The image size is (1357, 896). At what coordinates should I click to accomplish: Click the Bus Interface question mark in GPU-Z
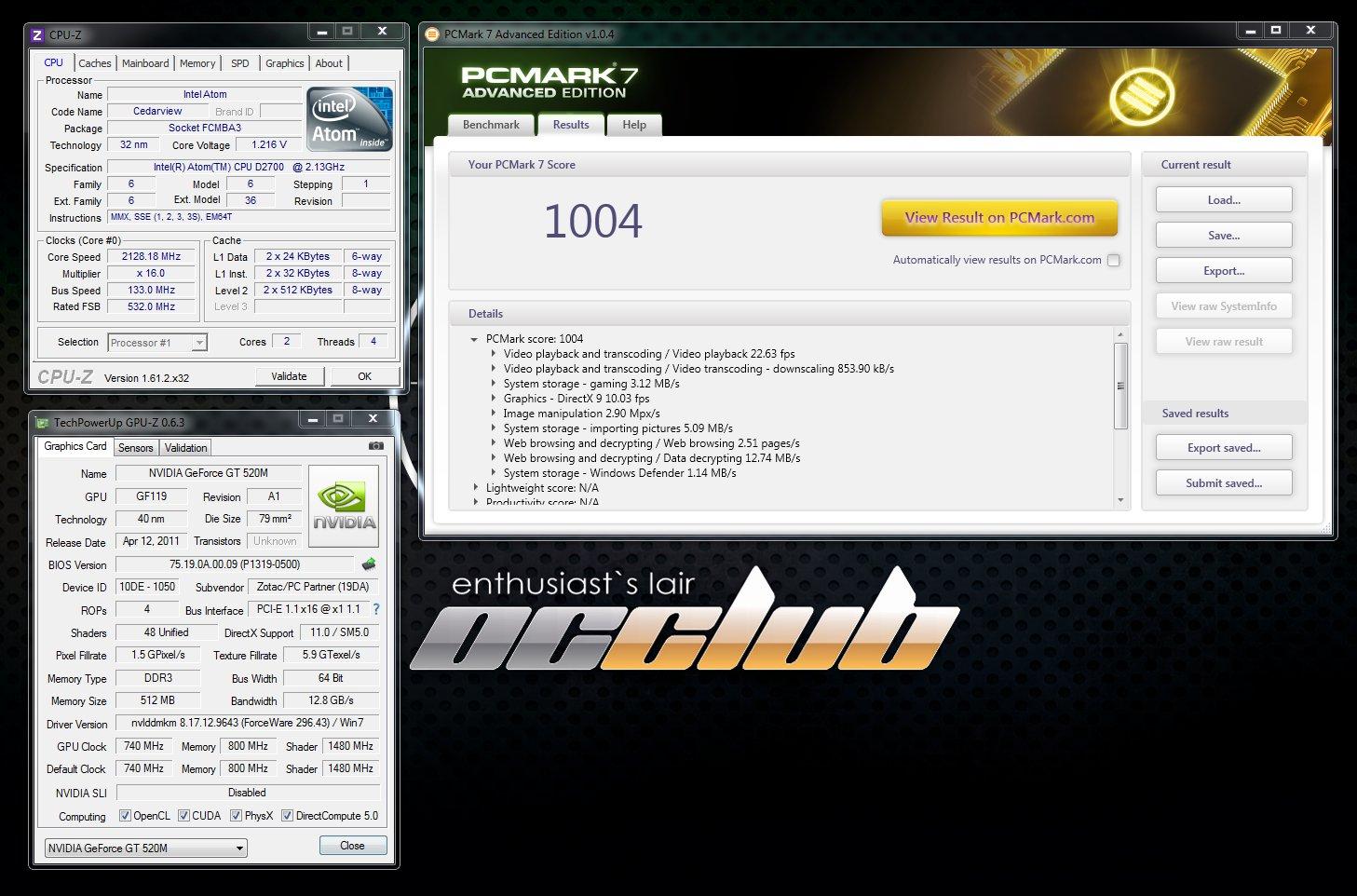point(376,609)
